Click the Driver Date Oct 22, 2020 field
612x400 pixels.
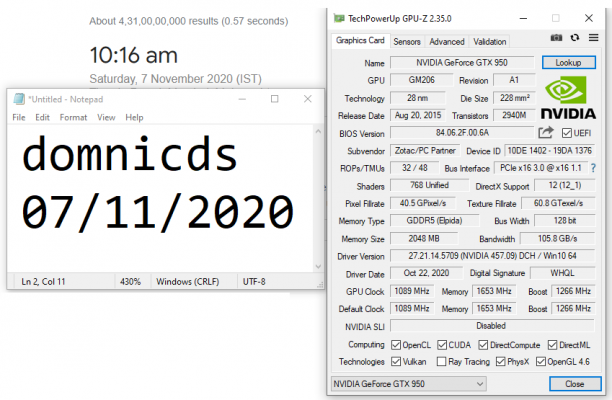tap(426, 273)
